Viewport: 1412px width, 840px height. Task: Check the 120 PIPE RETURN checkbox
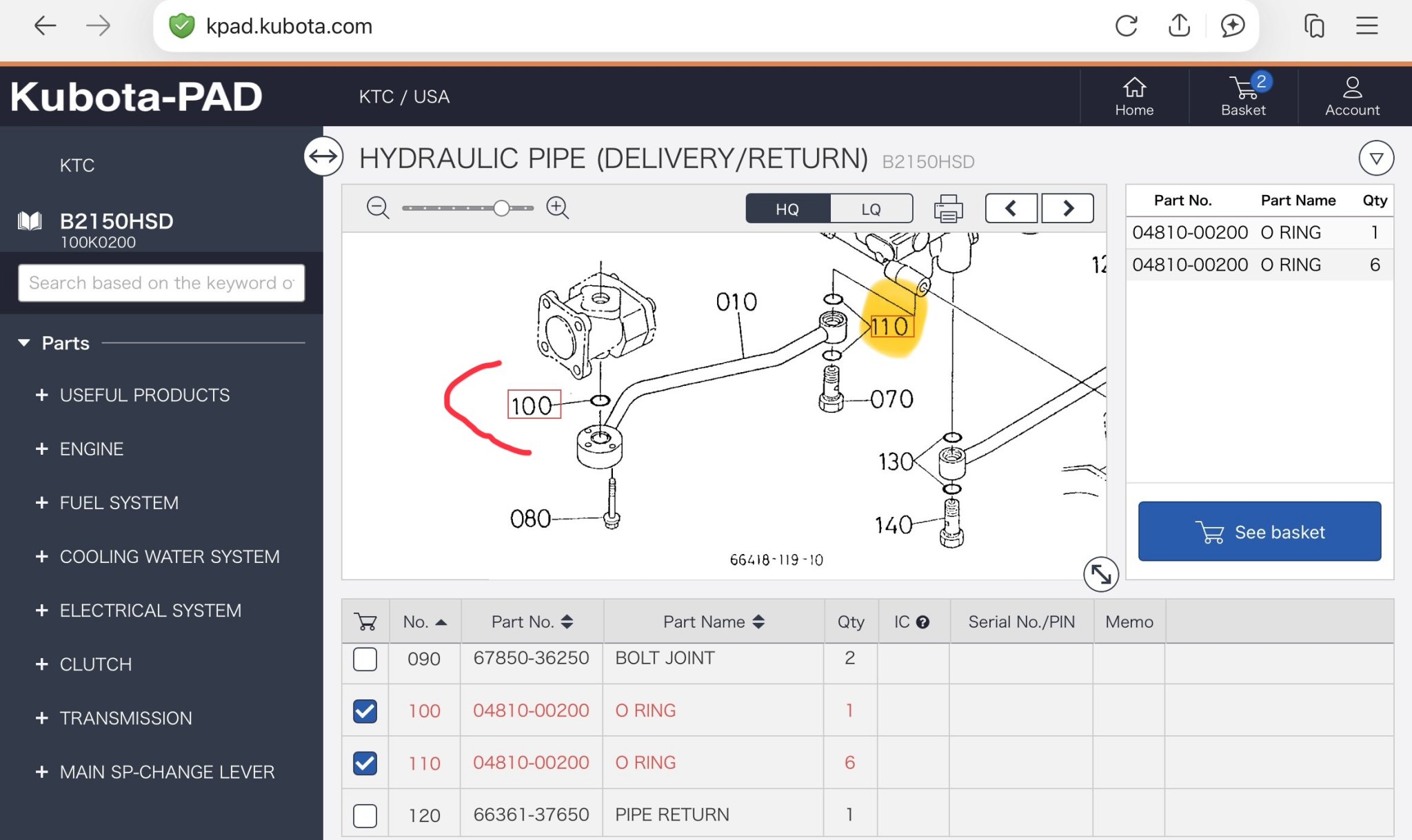coord(365,815)
